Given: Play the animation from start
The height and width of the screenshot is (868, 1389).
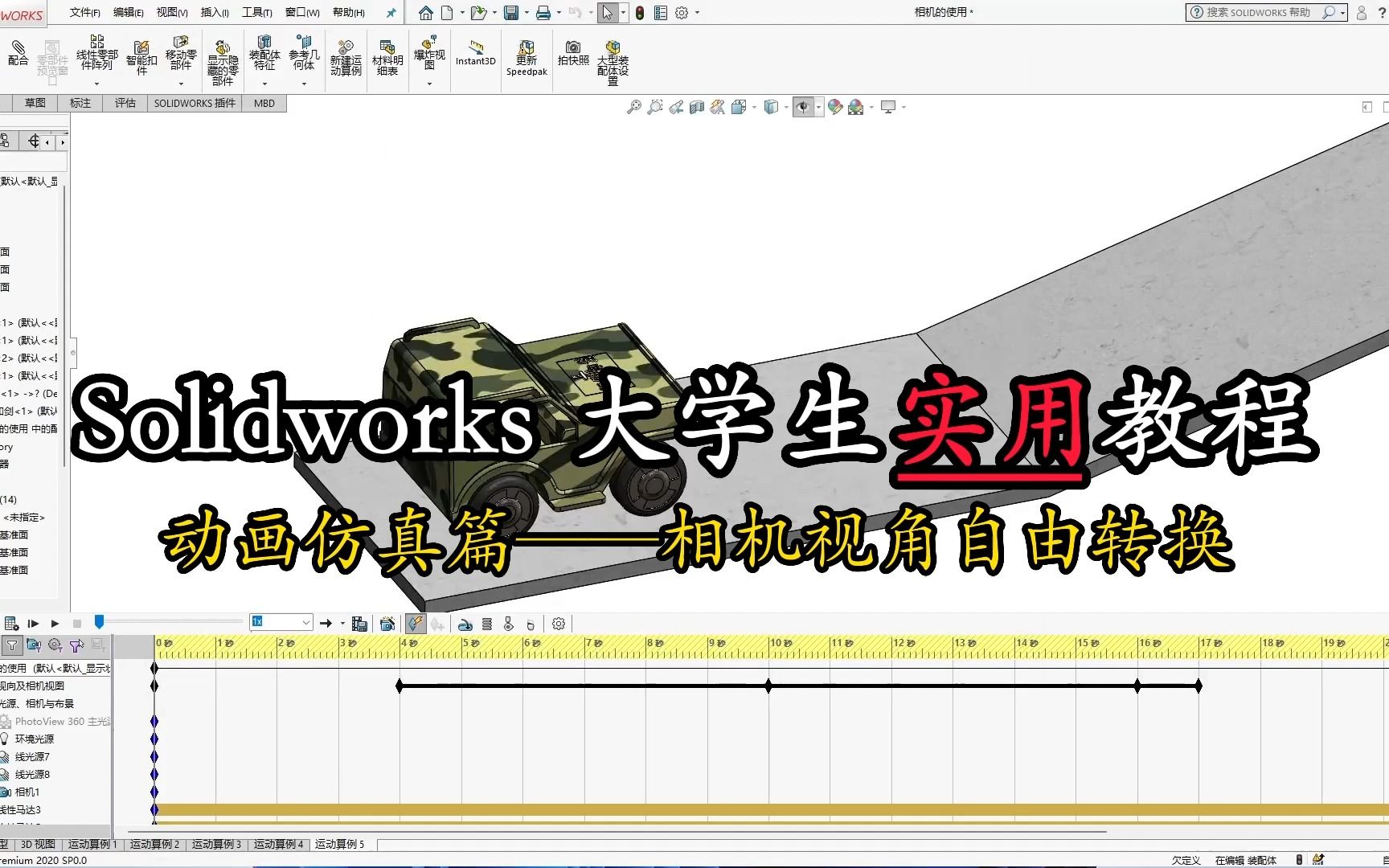Looking at the screenshot, I should point(33,624).
